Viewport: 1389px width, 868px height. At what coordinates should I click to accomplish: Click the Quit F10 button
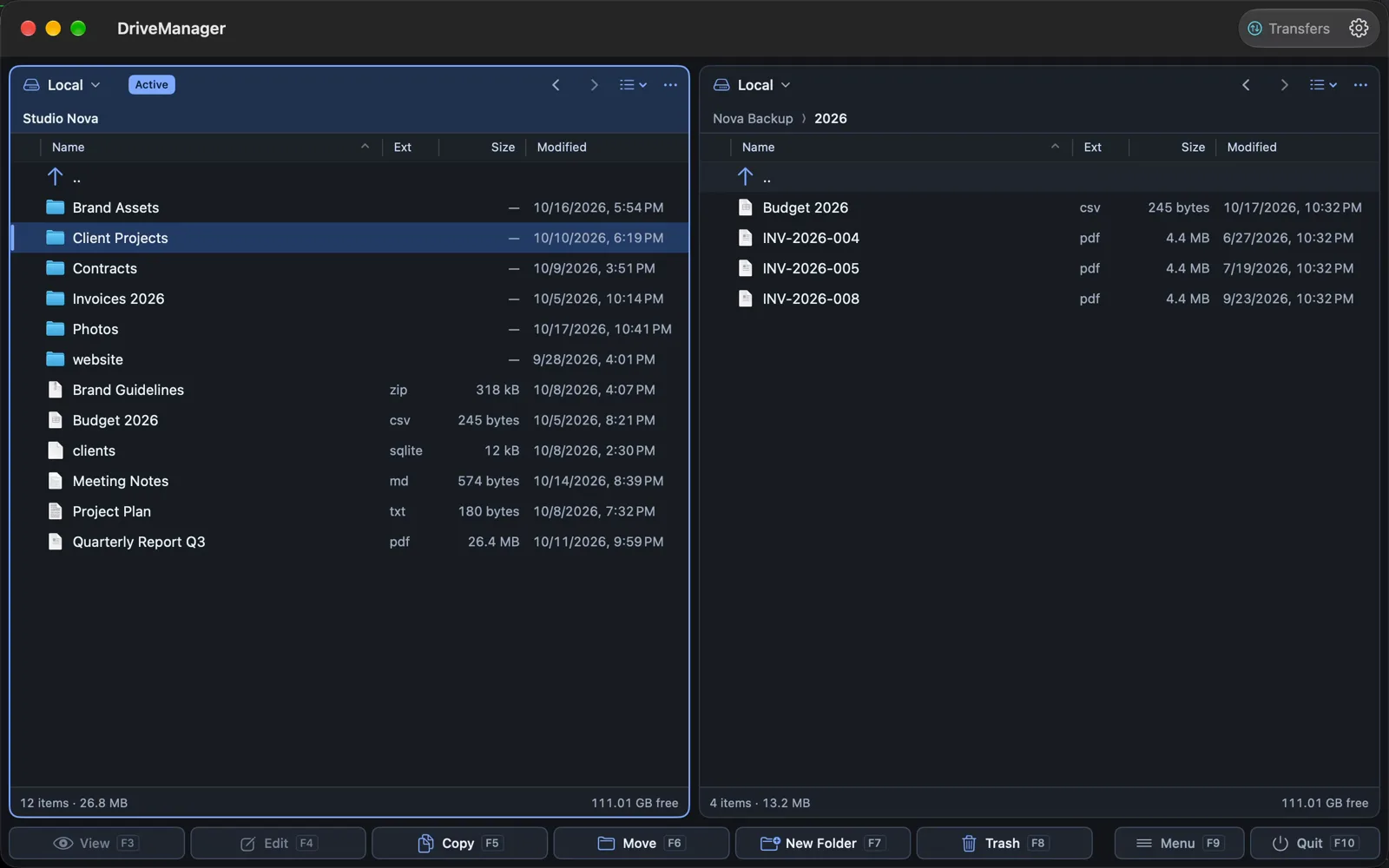click(1314, 843)
